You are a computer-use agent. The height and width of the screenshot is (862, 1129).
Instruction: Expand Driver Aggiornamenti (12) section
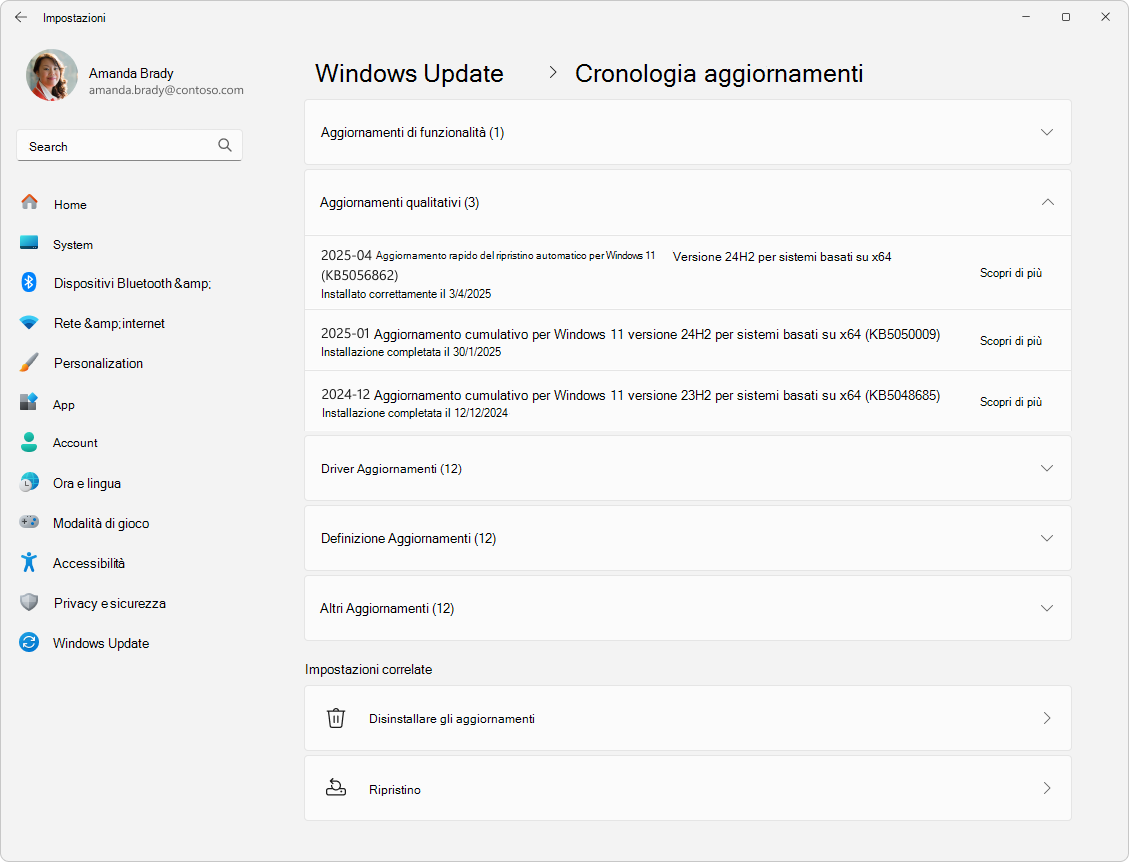pos(688,468)
